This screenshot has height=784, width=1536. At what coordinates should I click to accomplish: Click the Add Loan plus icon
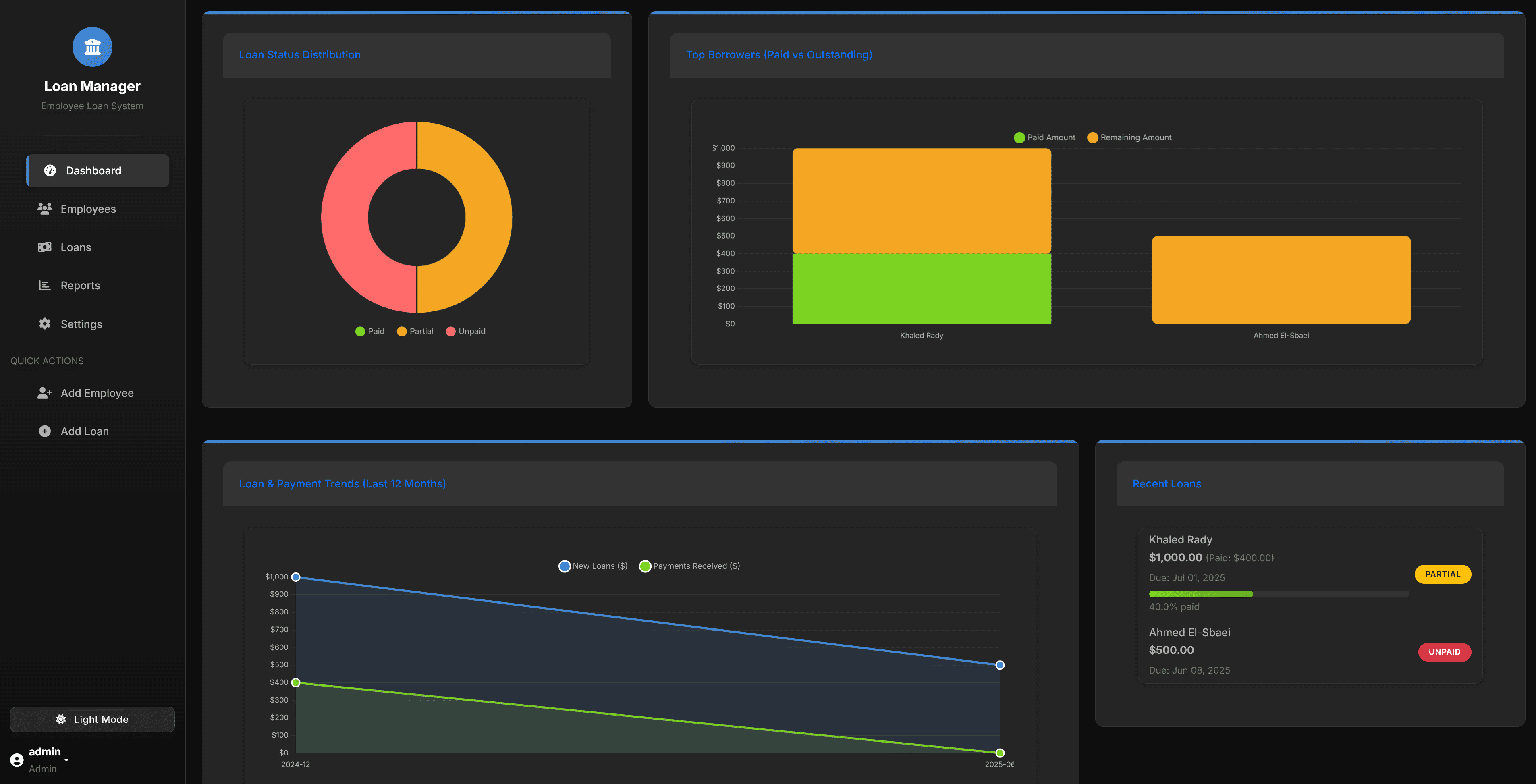(x=44, y=430)
